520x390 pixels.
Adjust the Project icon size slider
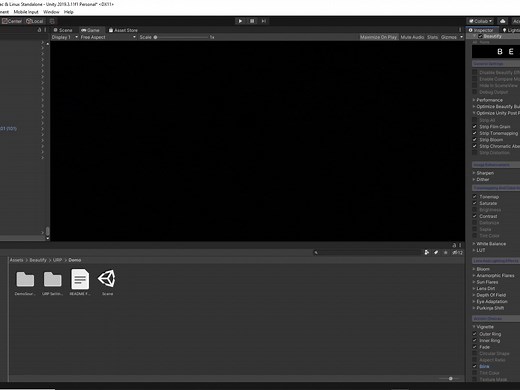coord(450,378)
